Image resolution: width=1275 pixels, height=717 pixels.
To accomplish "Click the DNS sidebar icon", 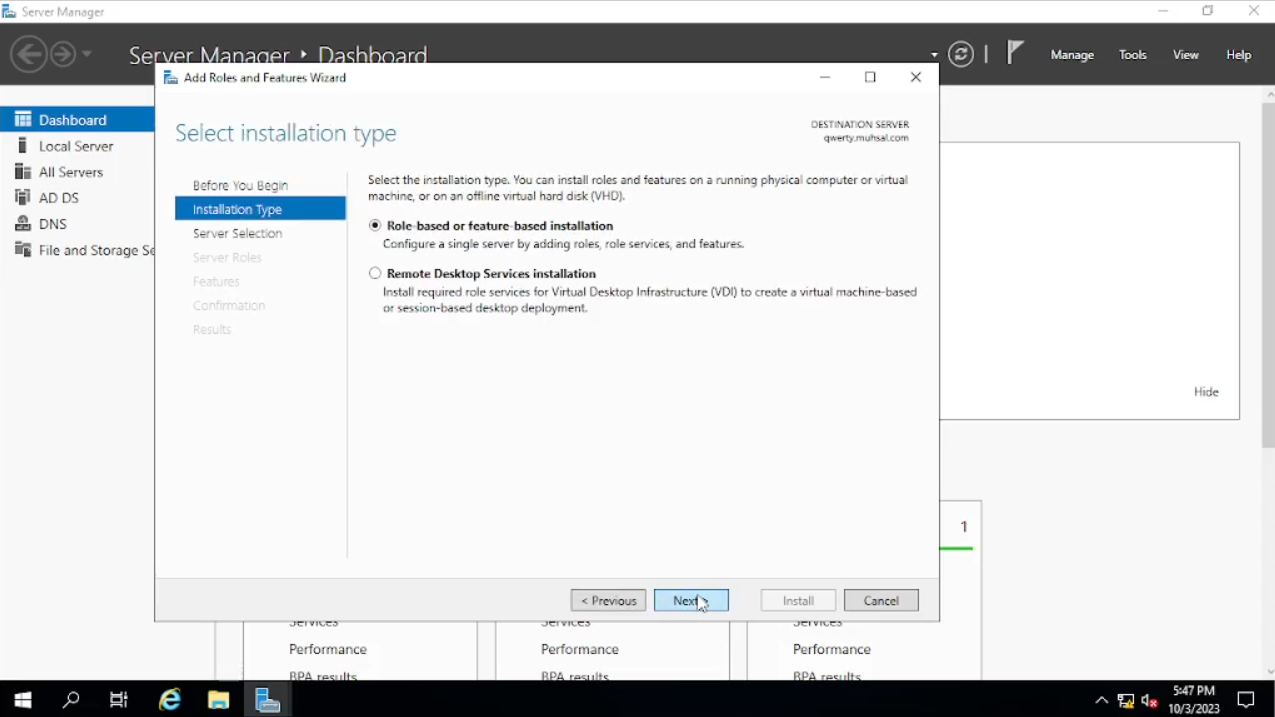I will [x=23, y=224].
